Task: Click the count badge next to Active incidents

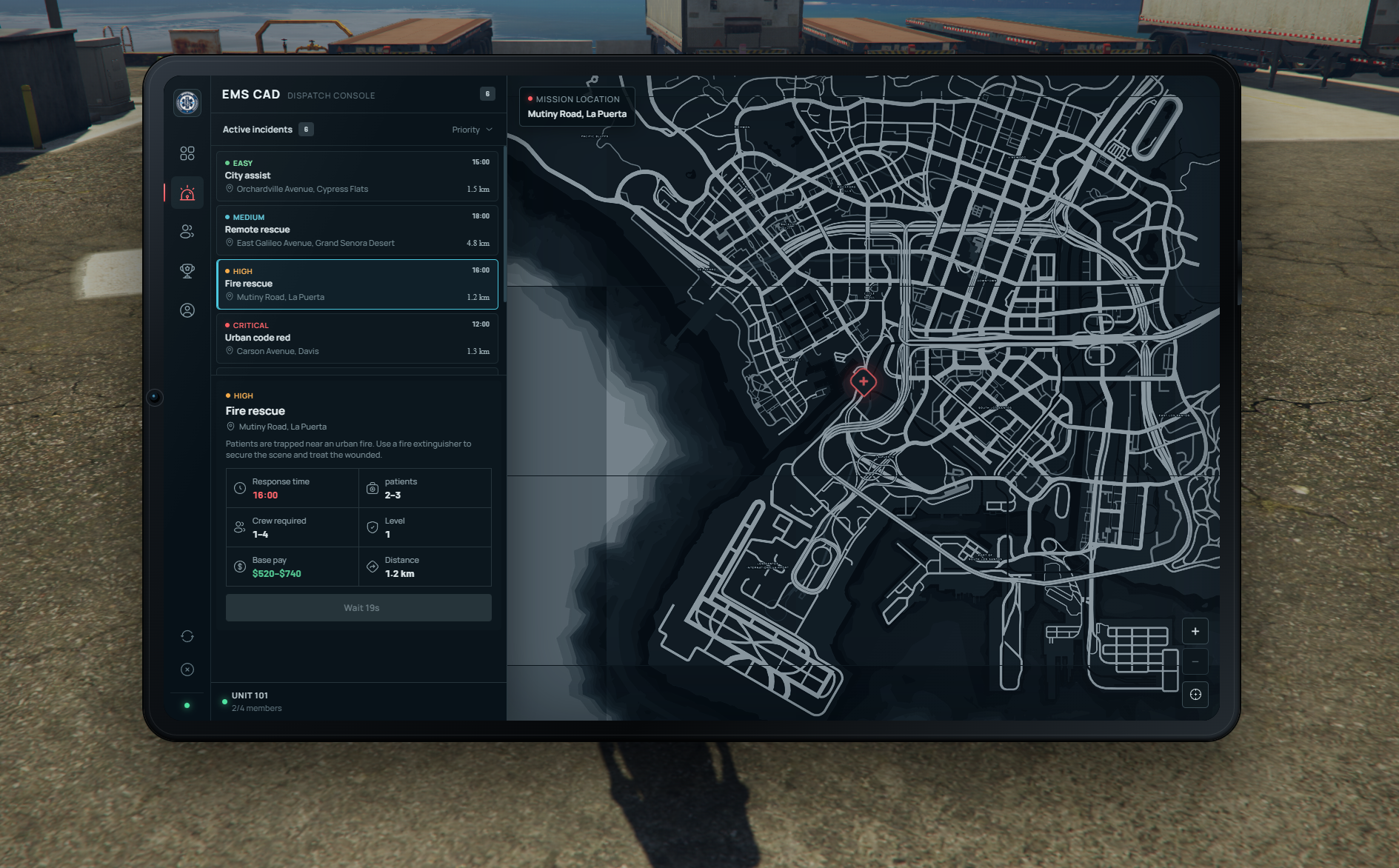Action: (306, 130)
